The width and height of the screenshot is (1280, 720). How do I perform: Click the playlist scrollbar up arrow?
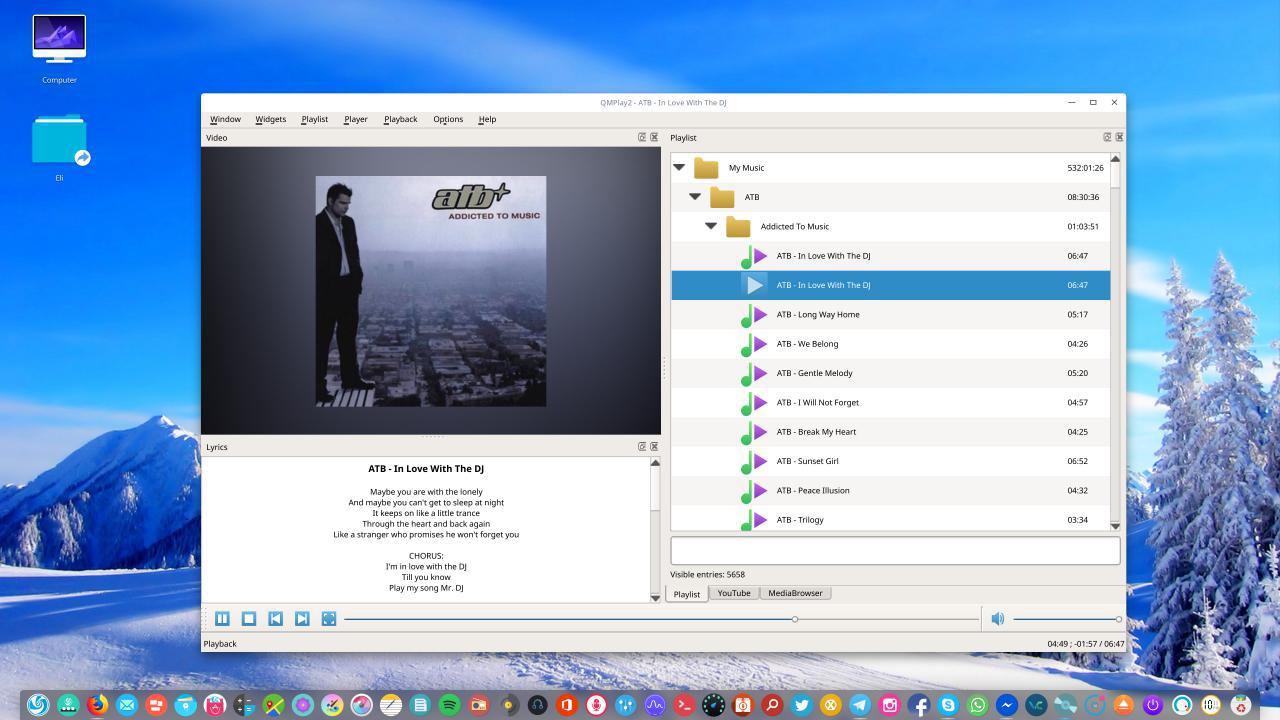click(x=1115, y=158)
